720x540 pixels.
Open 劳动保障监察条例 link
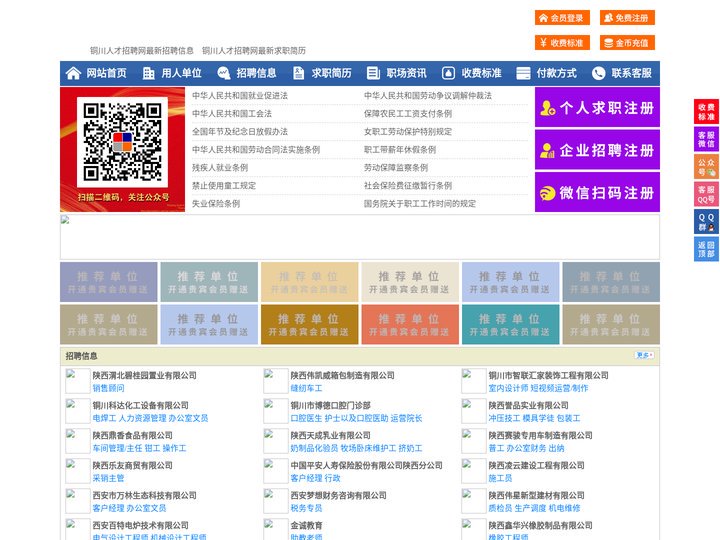click(396, 168)
